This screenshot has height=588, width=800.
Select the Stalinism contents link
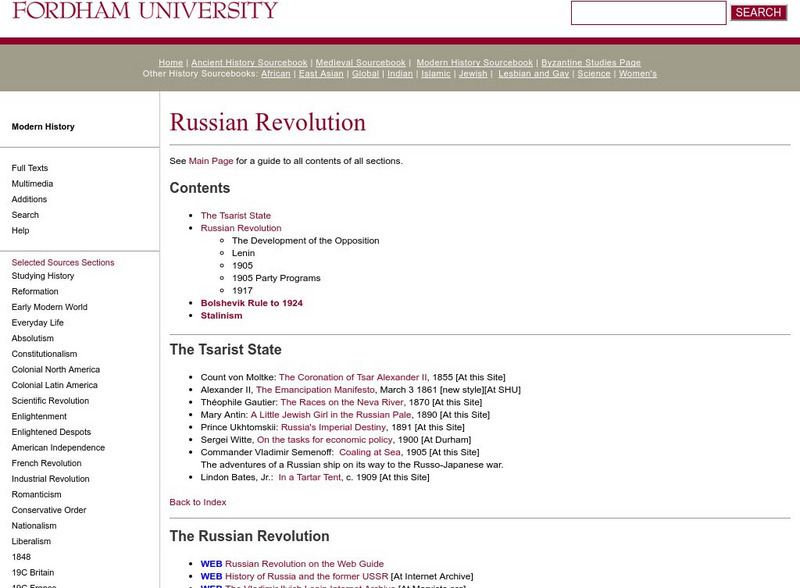coord(221,316)
